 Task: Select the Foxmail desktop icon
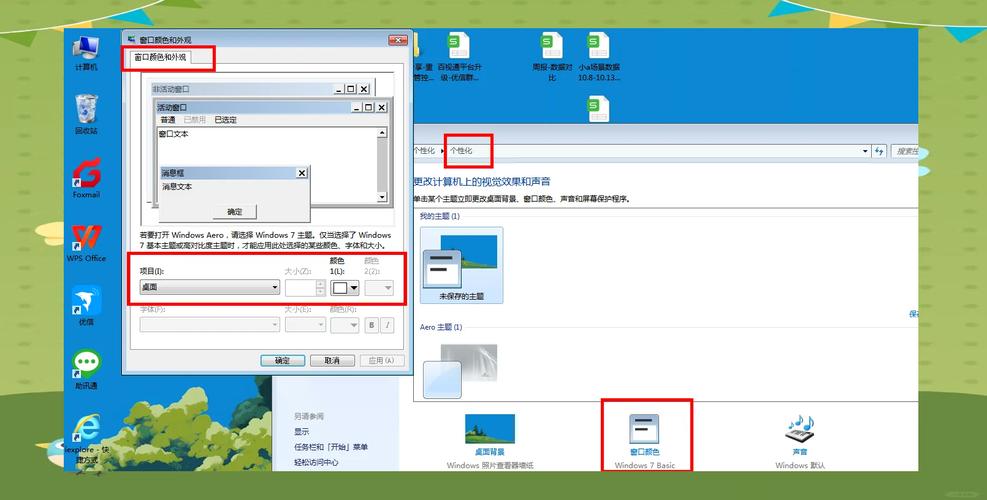click(x=87, y=176)
